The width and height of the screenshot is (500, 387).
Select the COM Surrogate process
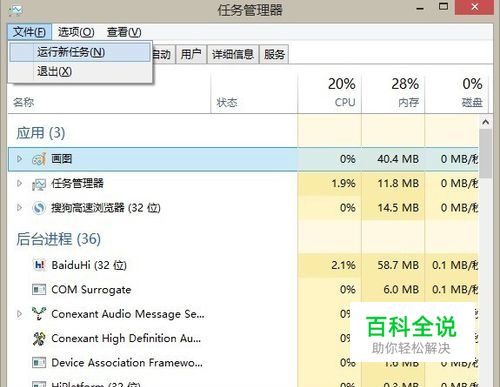click(x=243, y=289)
